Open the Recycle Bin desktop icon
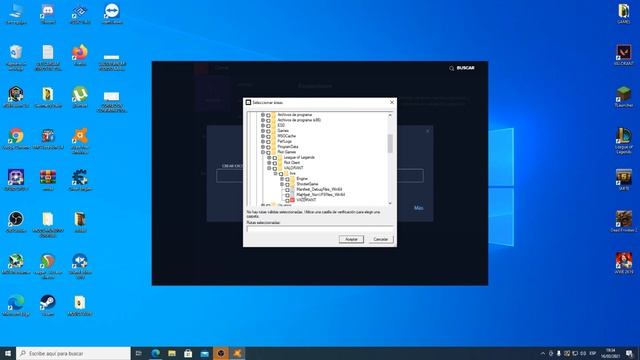The height and width of the screenshot is (360, 640). tap(16, 57)
